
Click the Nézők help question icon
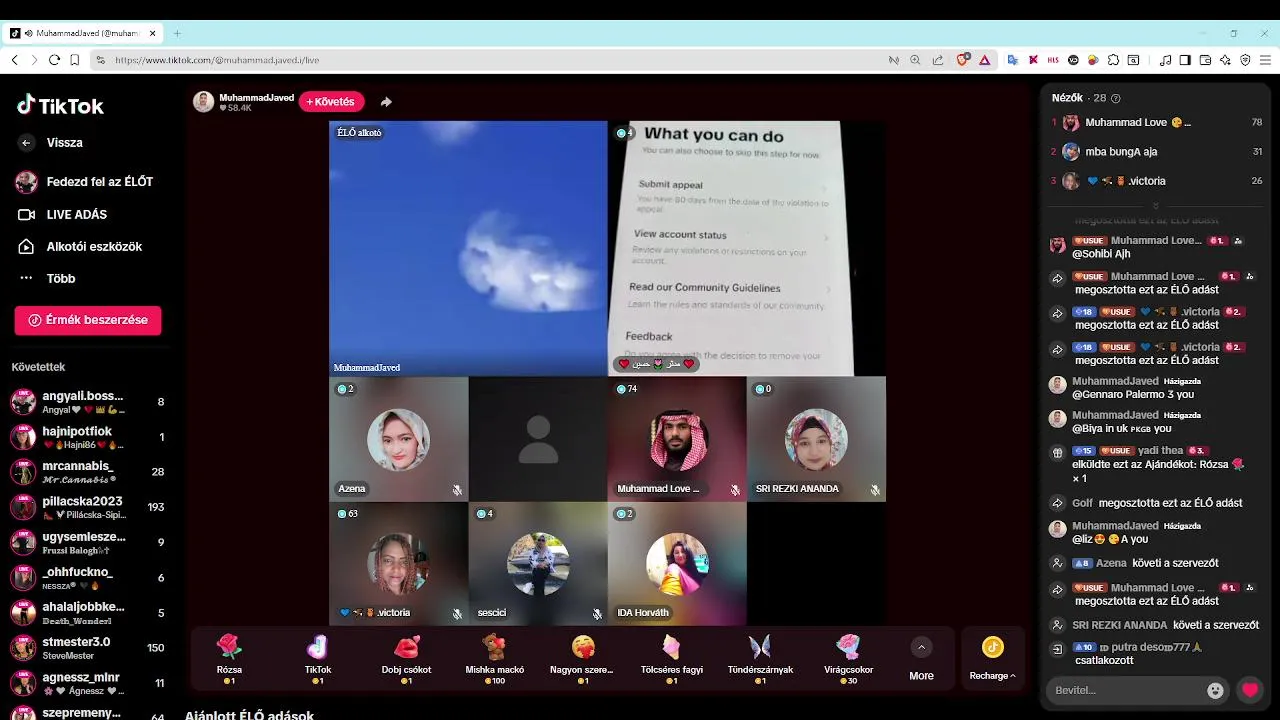tap(1116, 98)
